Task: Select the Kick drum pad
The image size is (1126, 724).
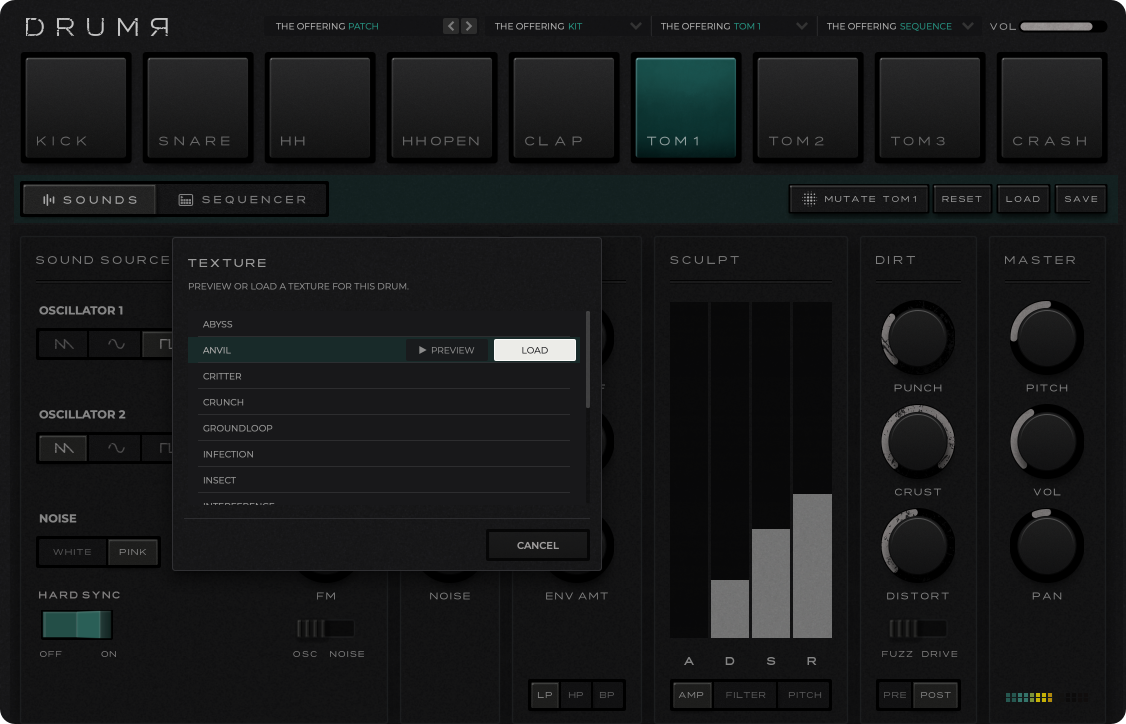Action: tap(76, 108)
